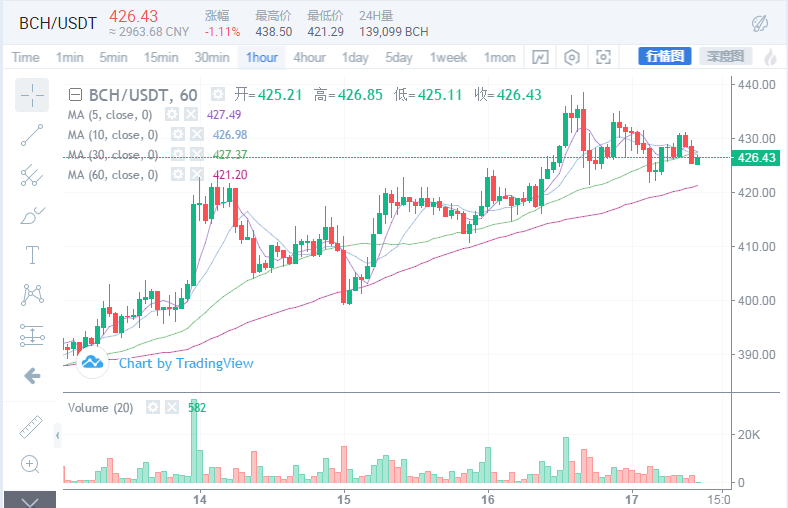Switch to Time interval
The width and height of the screenshot is (788, 508).
(26, 57)
